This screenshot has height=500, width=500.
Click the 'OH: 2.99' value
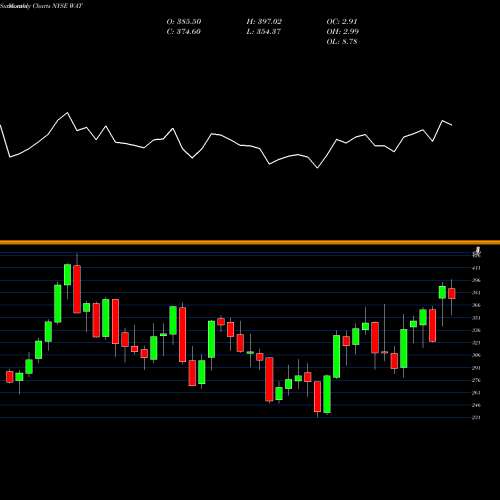point(342,32)
